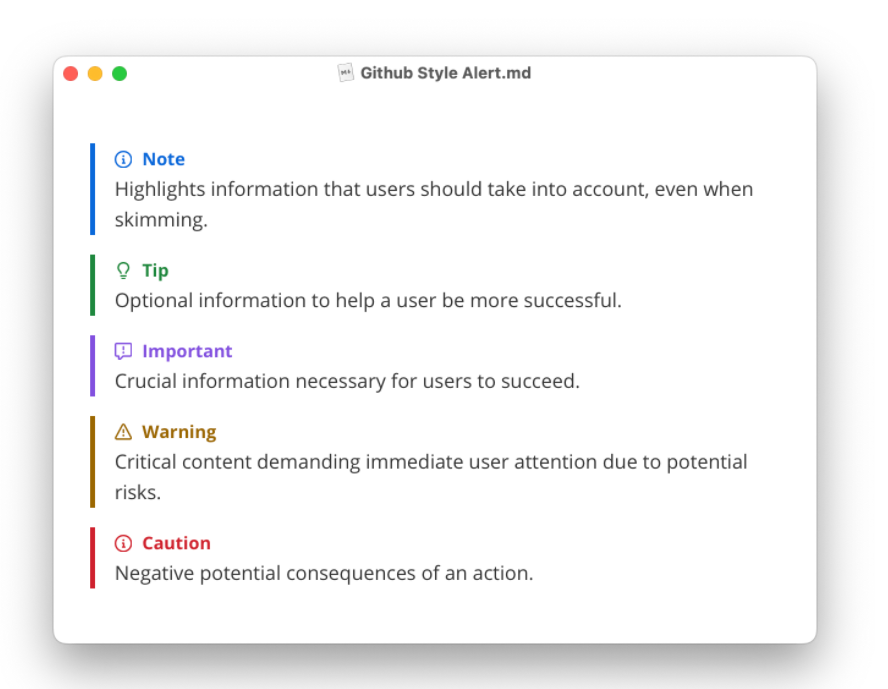Click the text starting with Highlights information
The image size is (888, 689).
tap(434, 204)
